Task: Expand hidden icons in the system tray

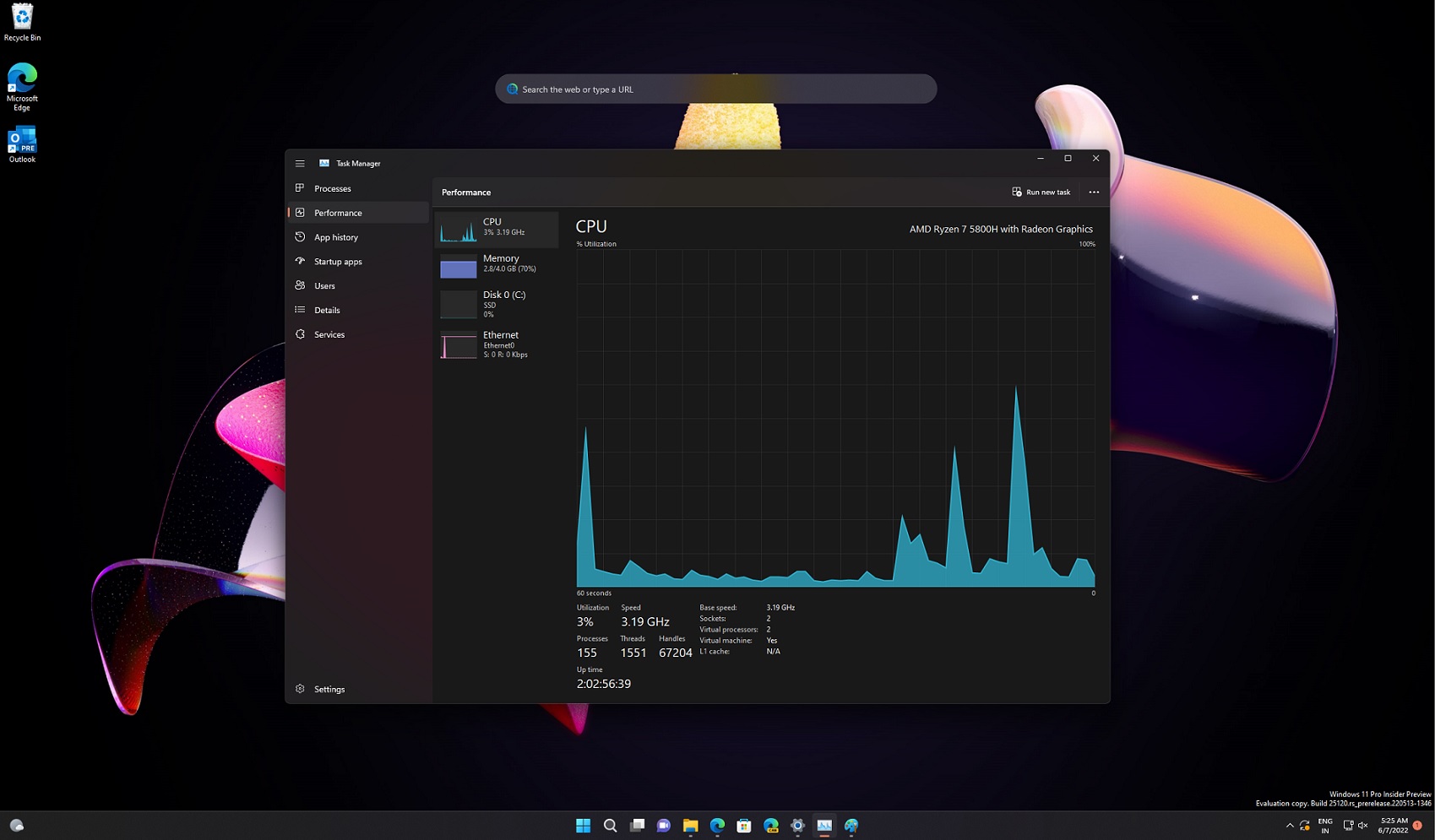Action: point(1290,826)
